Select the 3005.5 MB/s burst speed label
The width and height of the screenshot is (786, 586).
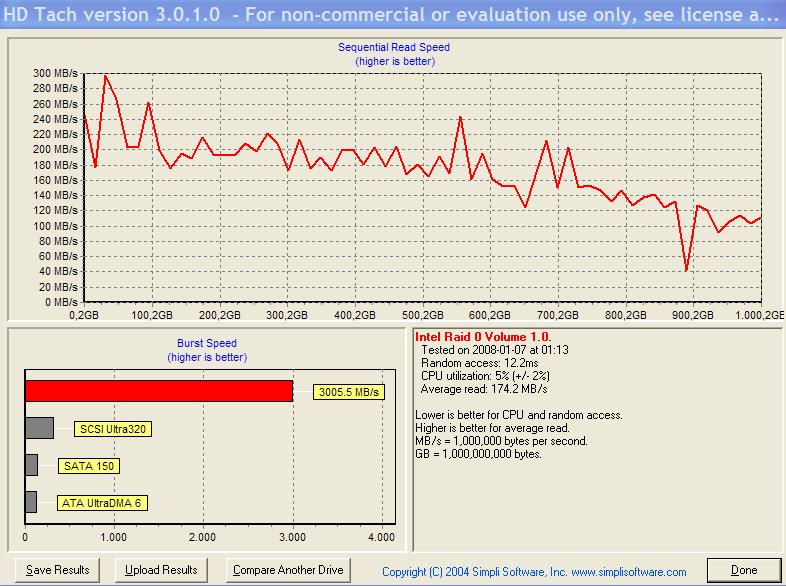pyautogui.click(x=349, y=392)
